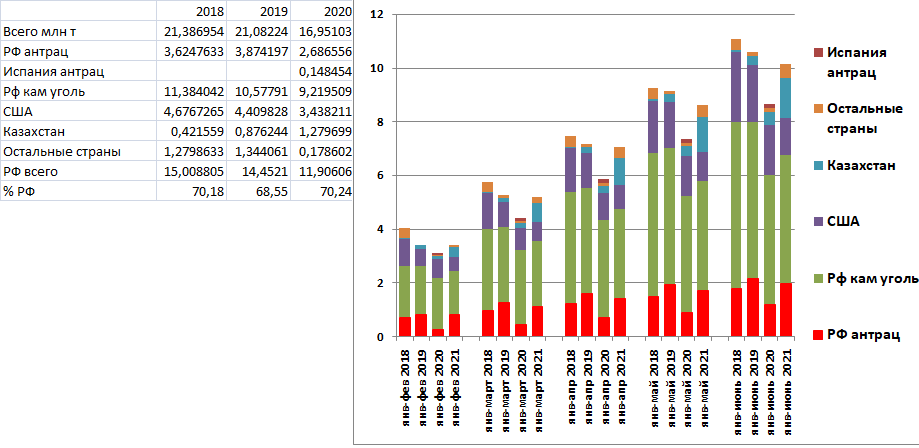Click the cell with value 21,386954

coord(195,32)
